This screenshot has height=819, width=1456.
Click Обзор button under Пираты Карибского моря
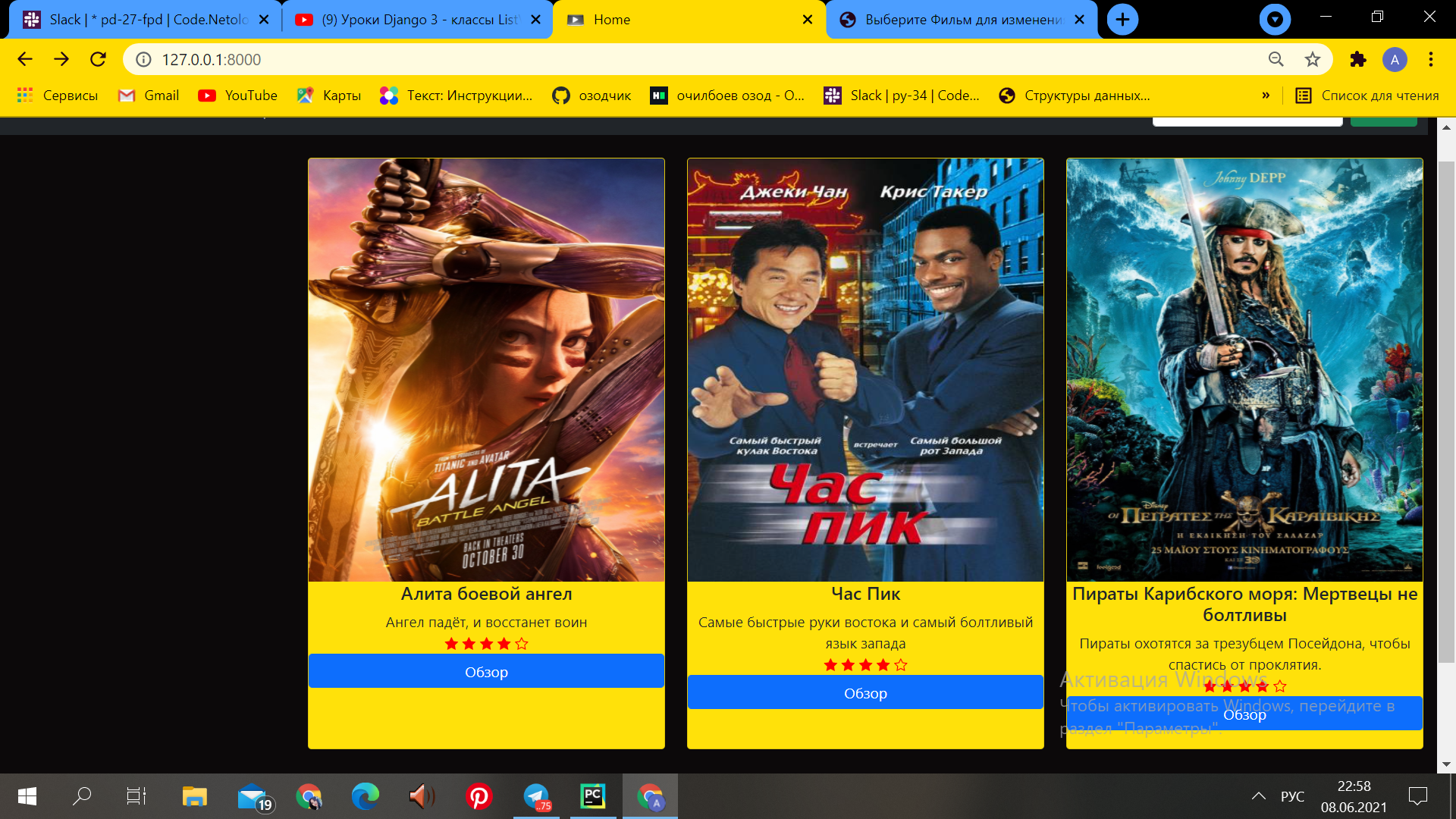pos(1244,714)
